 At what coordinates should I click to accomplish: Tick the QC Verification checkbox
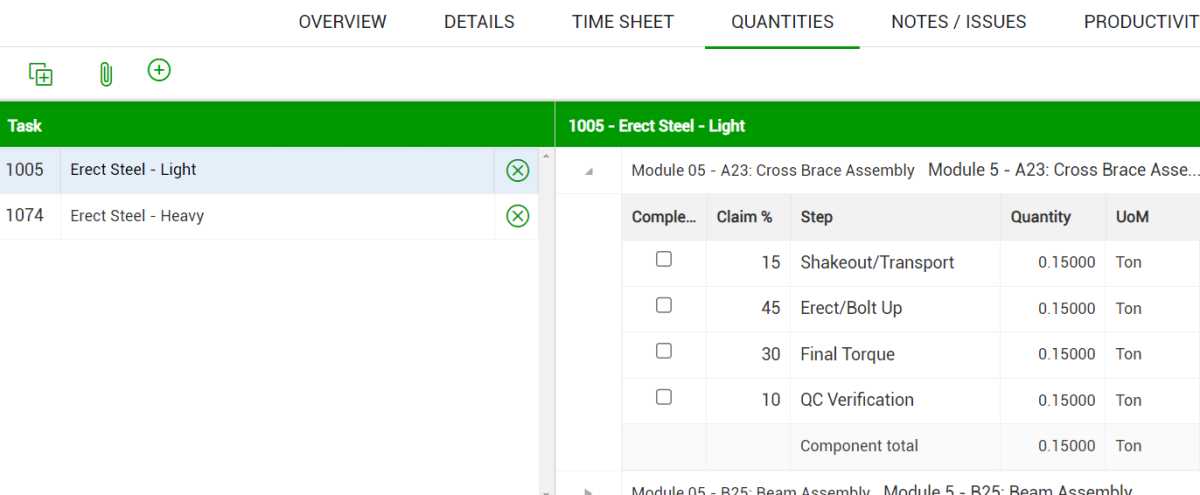click(664, 397)
